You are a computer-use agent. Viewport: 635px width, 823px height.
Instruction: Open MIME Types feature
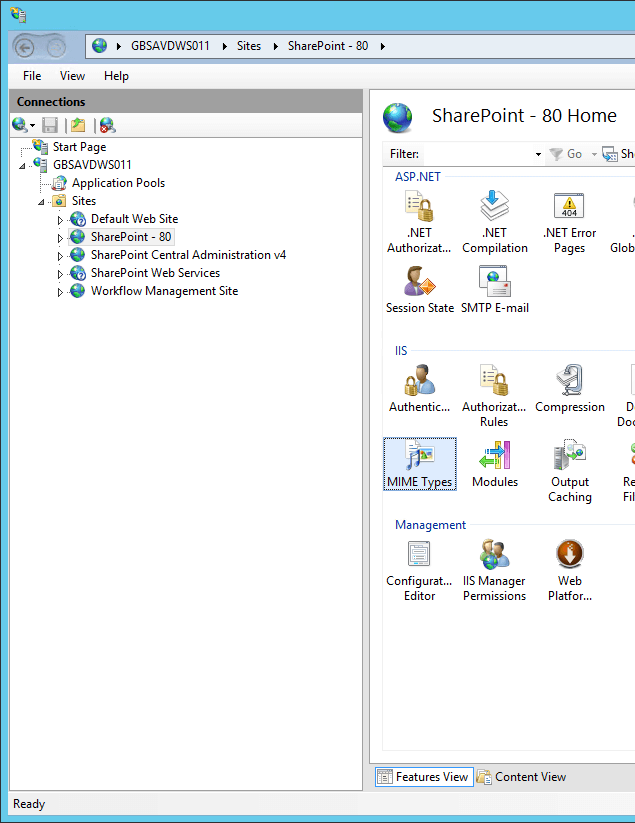coord(420,464)
